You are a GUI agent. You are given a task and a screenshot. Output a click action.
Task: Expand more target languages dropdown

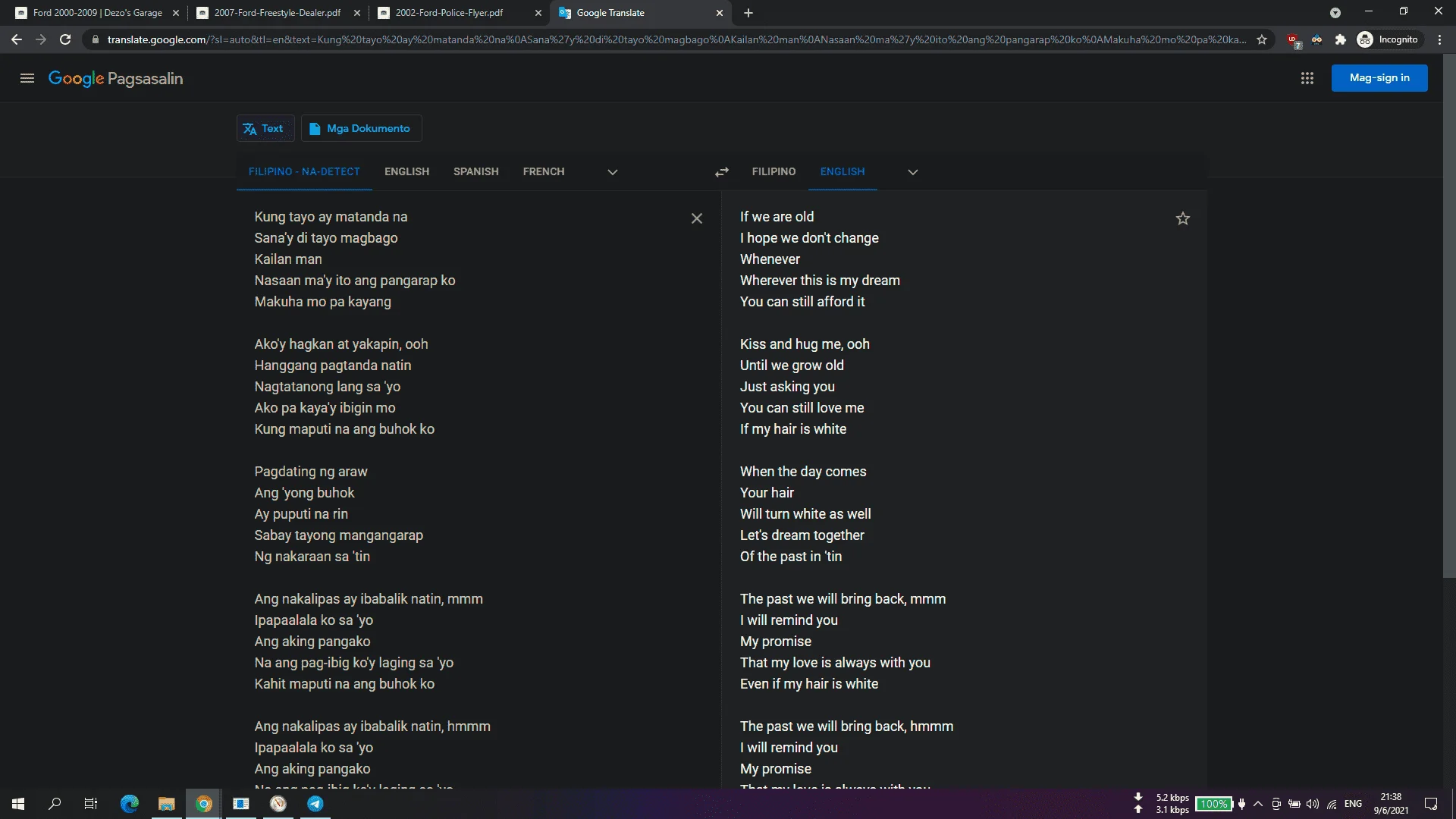pos(913,172)
